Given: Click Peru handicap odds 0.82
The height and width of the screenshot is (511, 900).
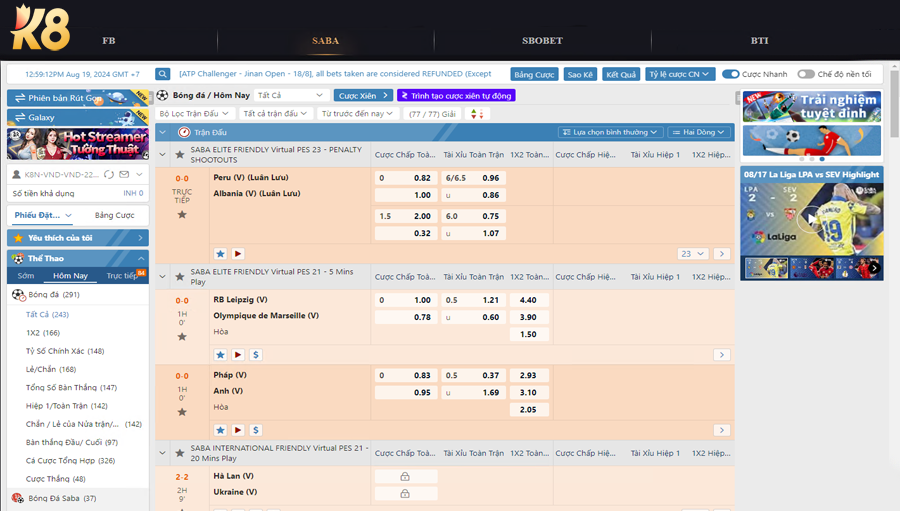Looking at the screenshot, I should 406,178.
